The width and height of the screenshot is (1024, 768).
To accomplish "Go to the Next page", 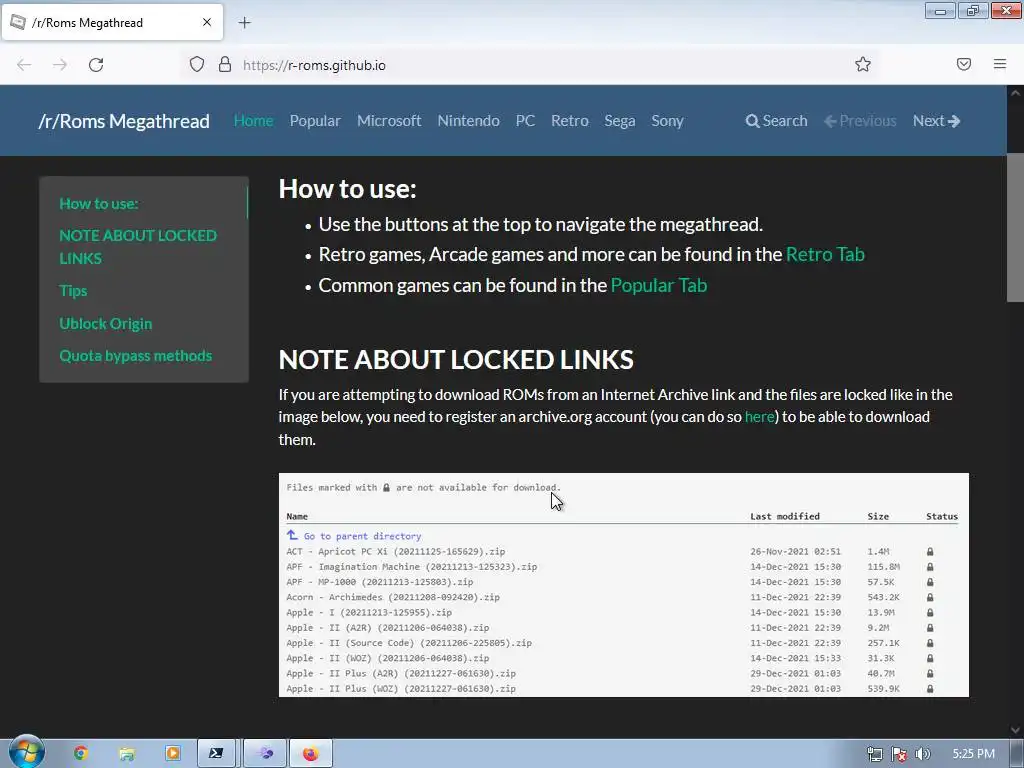I will coord(936,121).
